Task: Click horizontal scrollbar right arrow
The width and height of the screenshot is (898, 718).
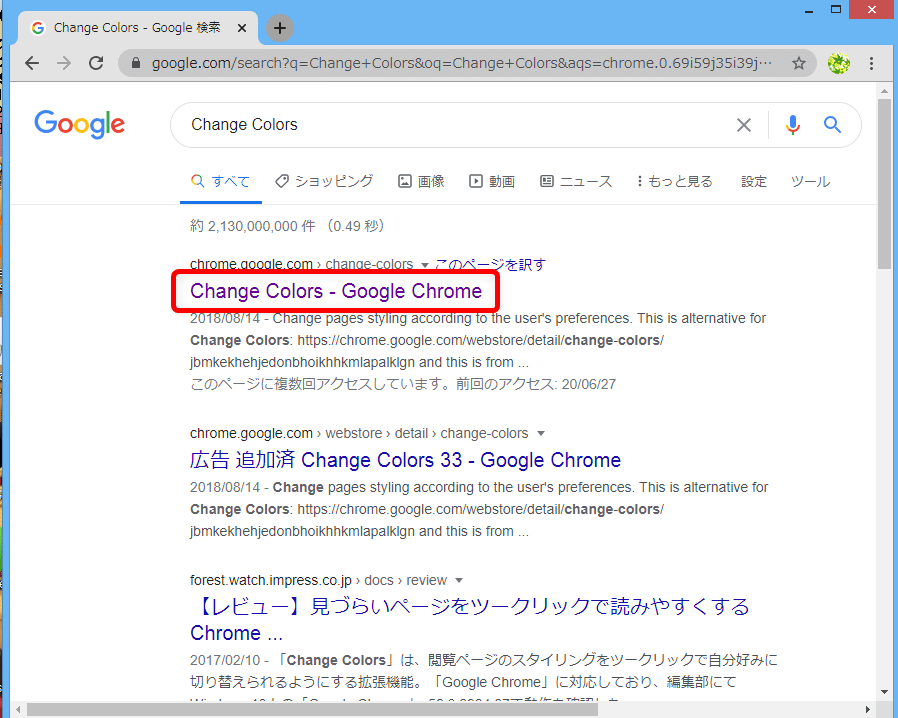Action: coord(868,710)
